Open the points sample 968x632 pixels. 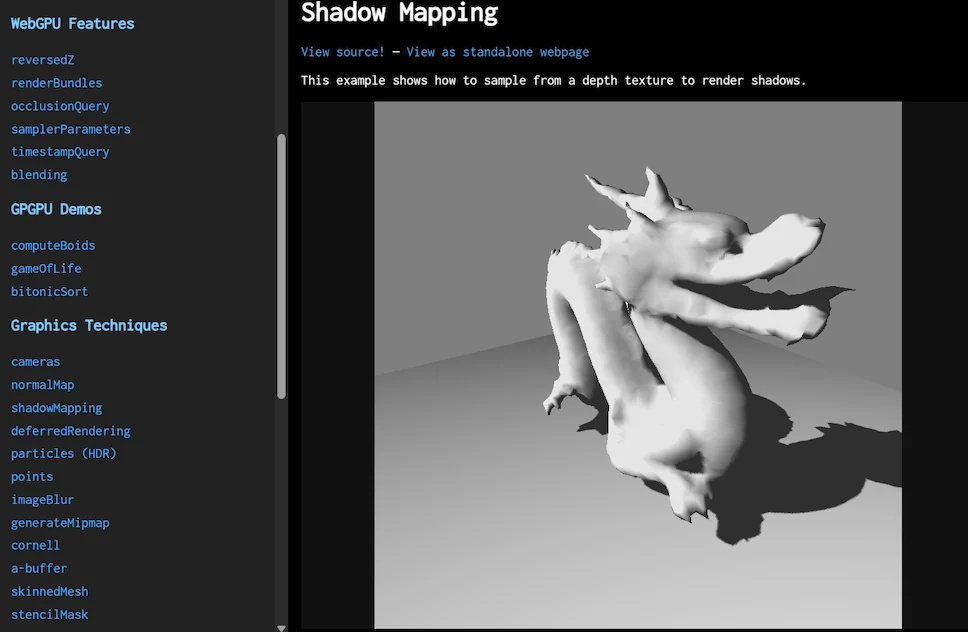click(31, 476)
